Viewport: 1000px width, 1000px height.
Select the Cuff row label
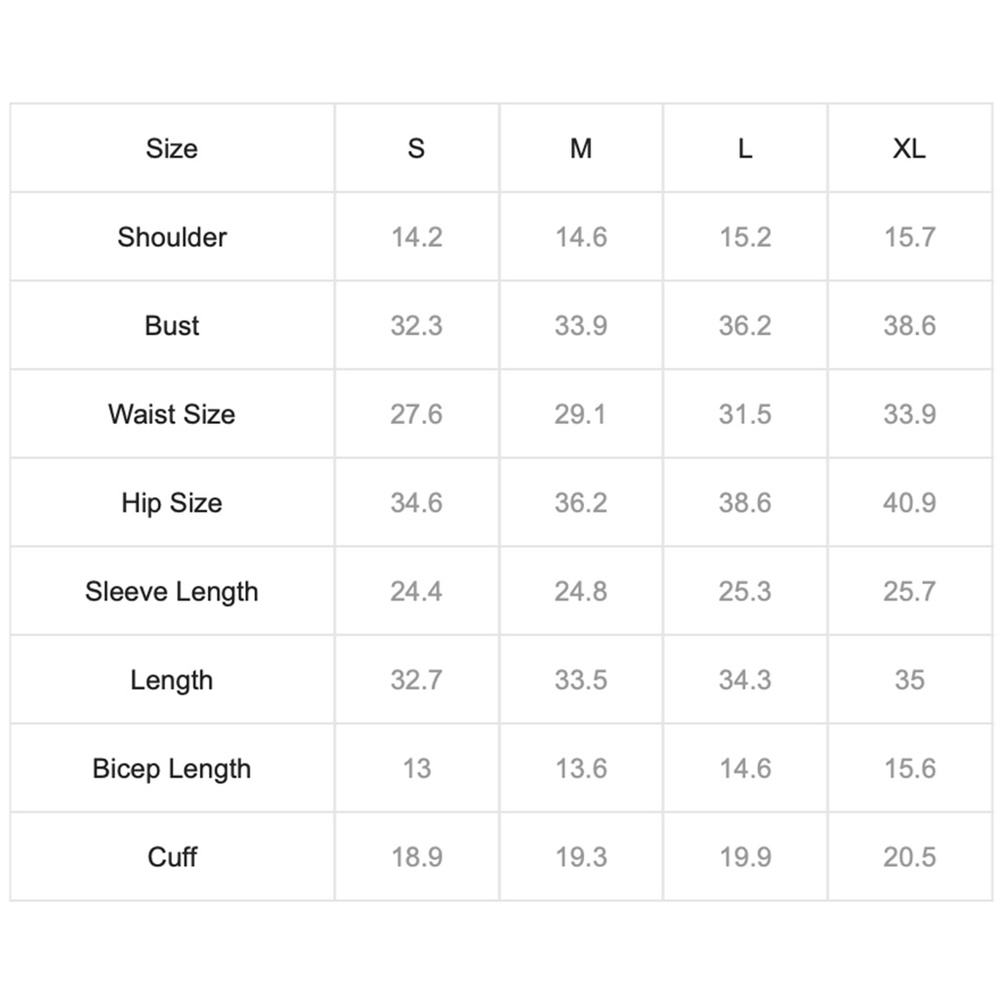(172, 857)
